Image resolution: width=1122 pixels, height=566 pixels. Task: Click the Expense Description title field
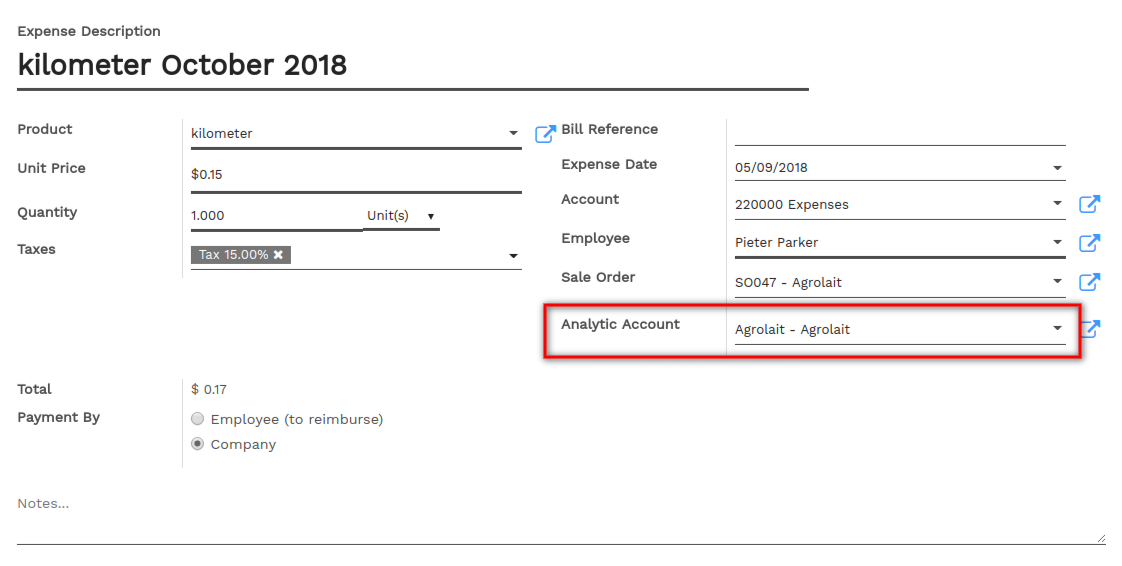click(x=413, y=66)
